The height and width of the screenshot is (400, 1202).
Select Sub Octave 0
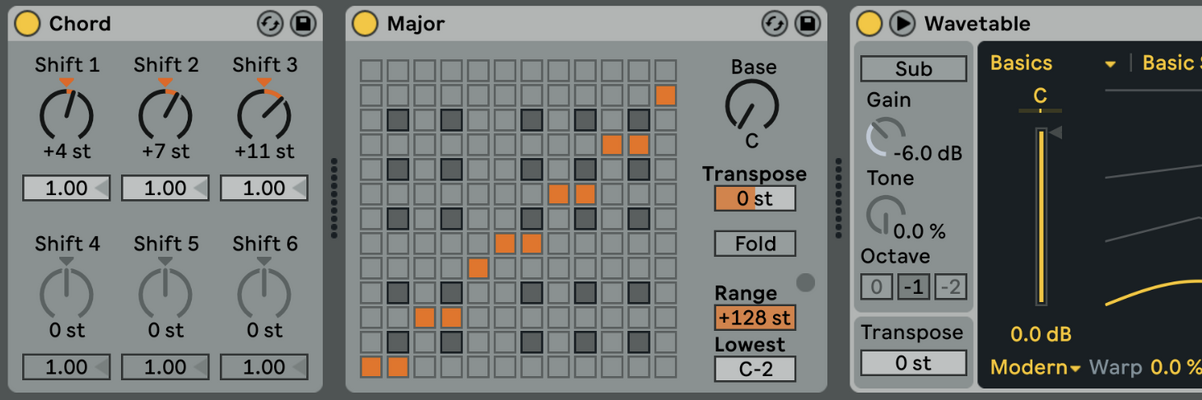[877, 287]
